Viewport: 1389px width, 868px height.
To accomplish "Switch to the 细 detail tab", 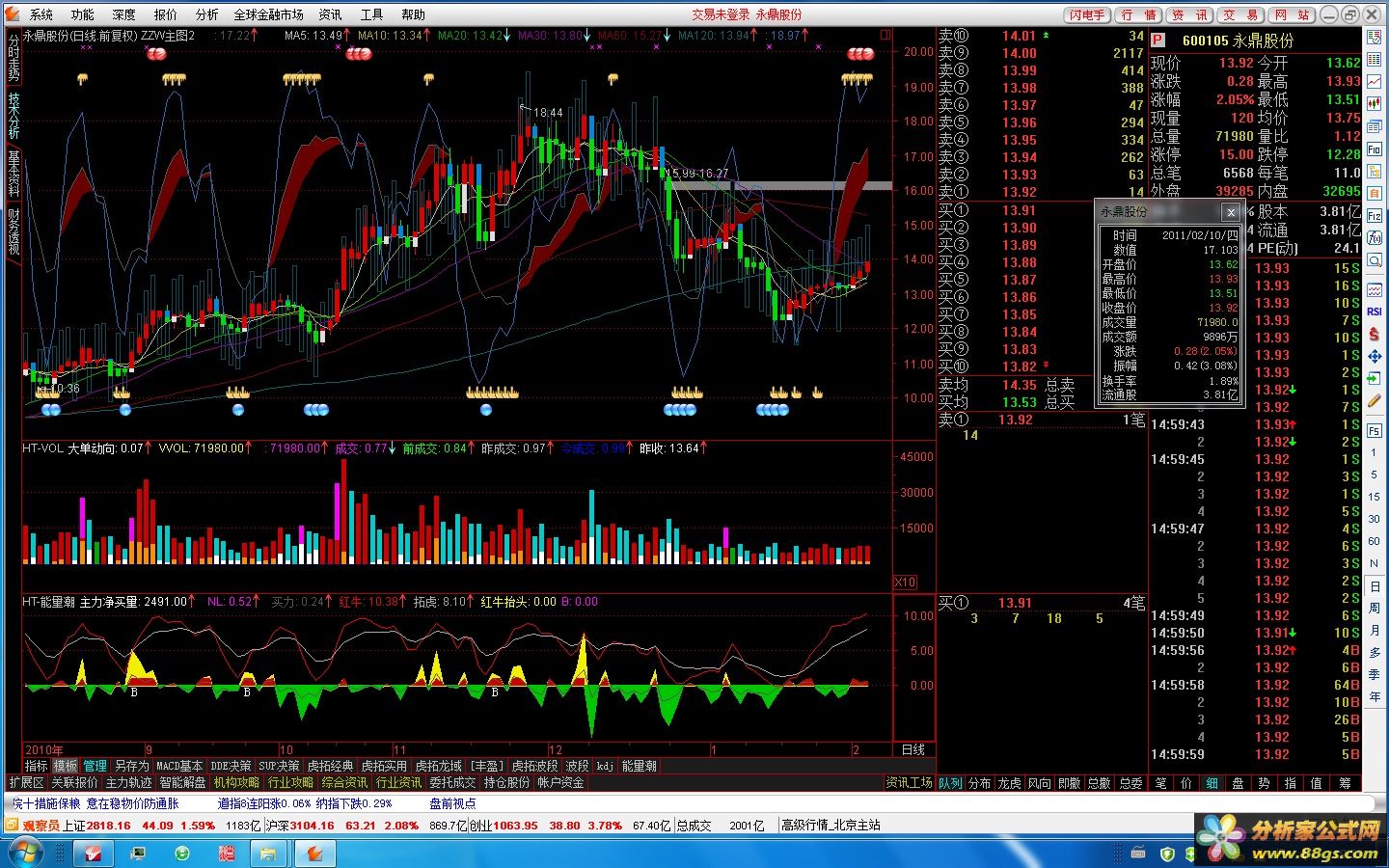I will click(x=1212, y=783).
